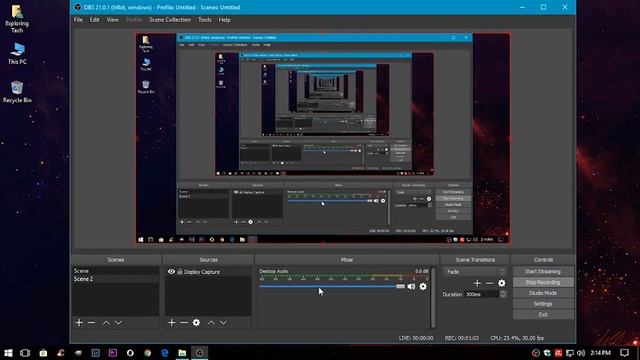Open Premiere Pro from the taskbar
640x360 pixels.
point(113,353)
